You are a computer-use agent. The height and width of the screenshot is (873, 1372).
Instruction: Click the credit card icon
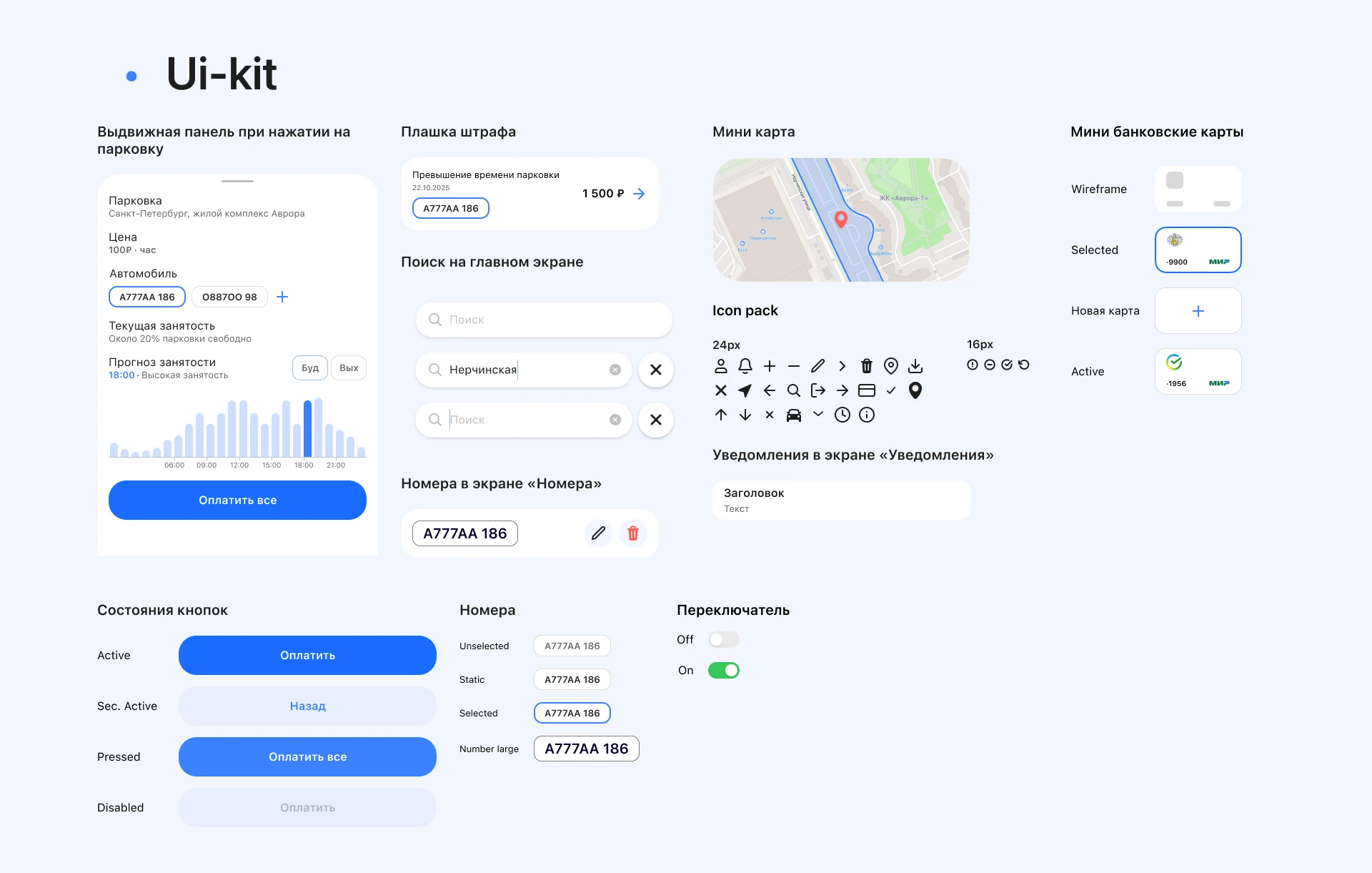(x=867, y=390)
